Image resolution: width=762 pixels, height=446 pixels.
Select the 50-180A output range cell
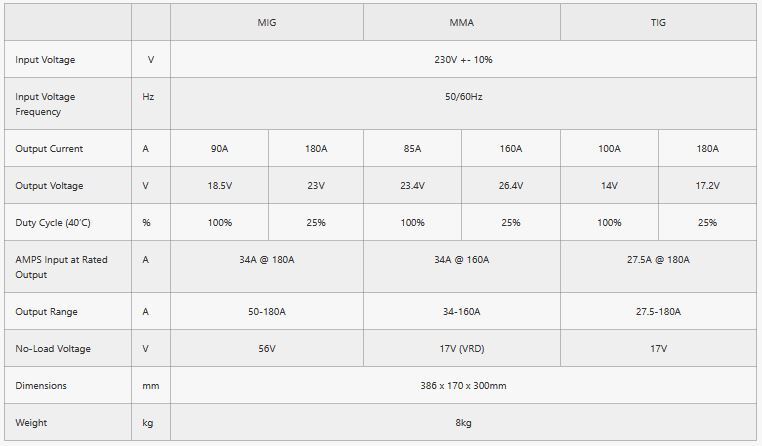pyautogui.click(x=267, y=311)
